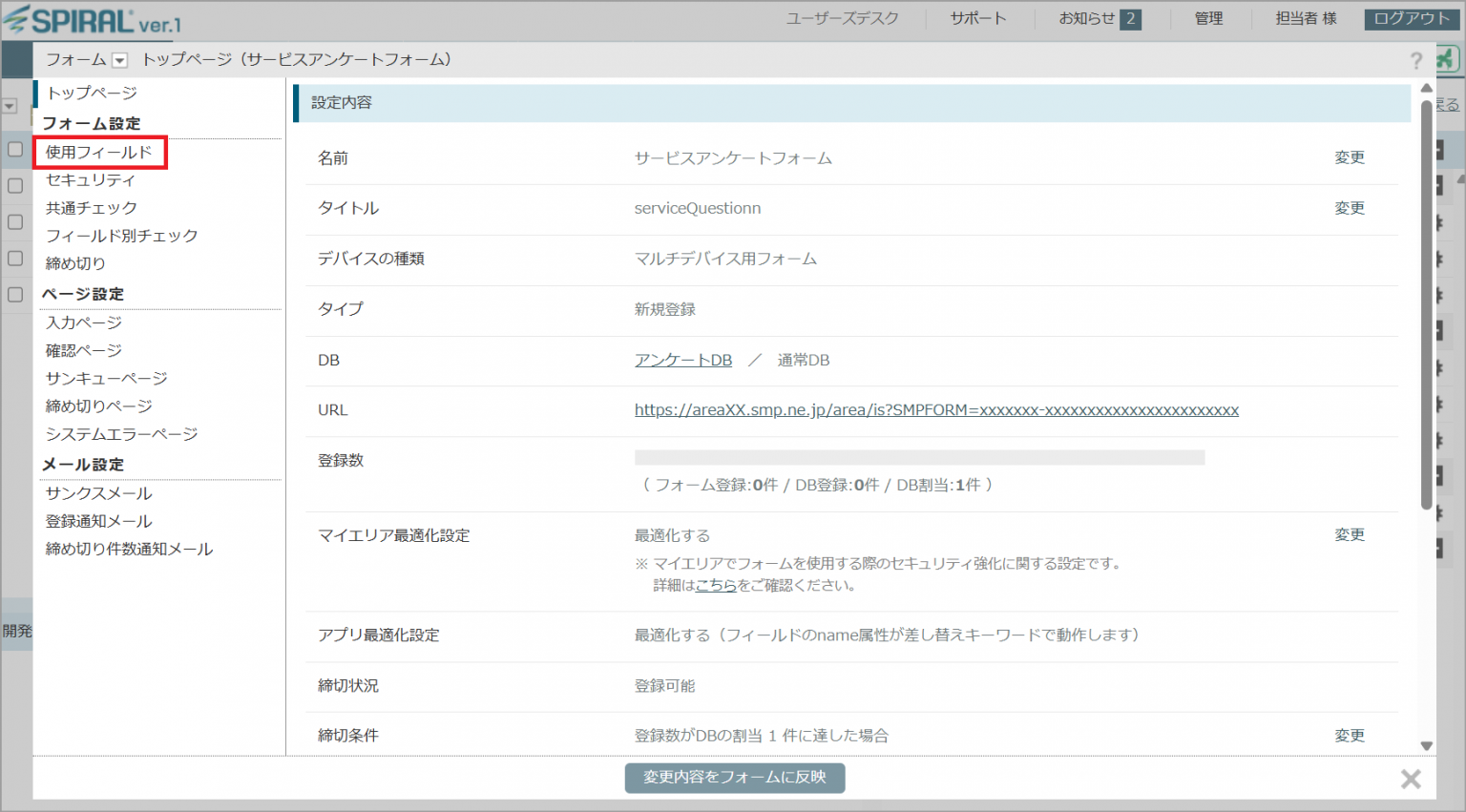Click the green icon beside the help mark
1466x812 pixels.
[1445, 59]
